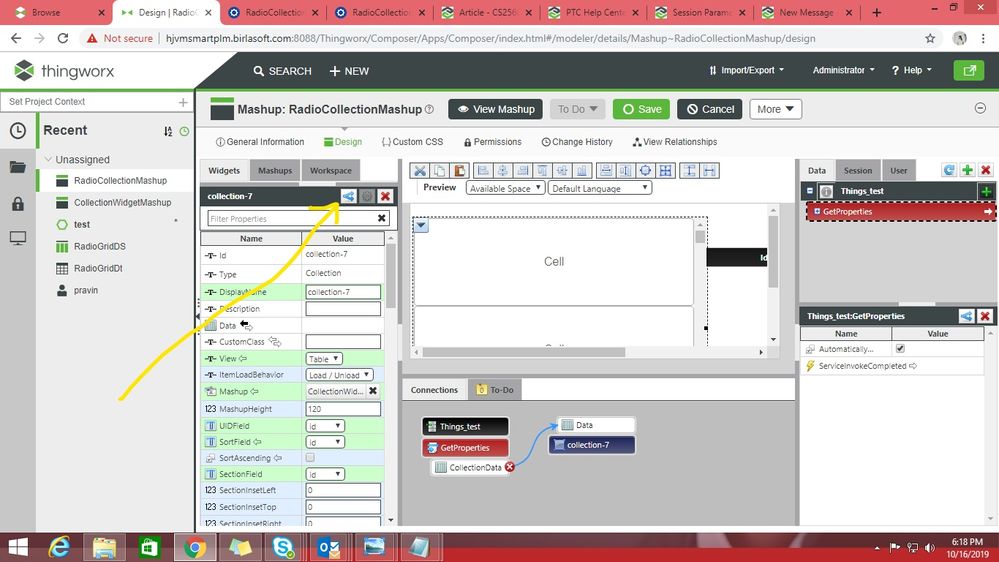This screenshot has width=999, height=562.
Task: Open the To Do dropdown
Action: click(x=577, y=109)
